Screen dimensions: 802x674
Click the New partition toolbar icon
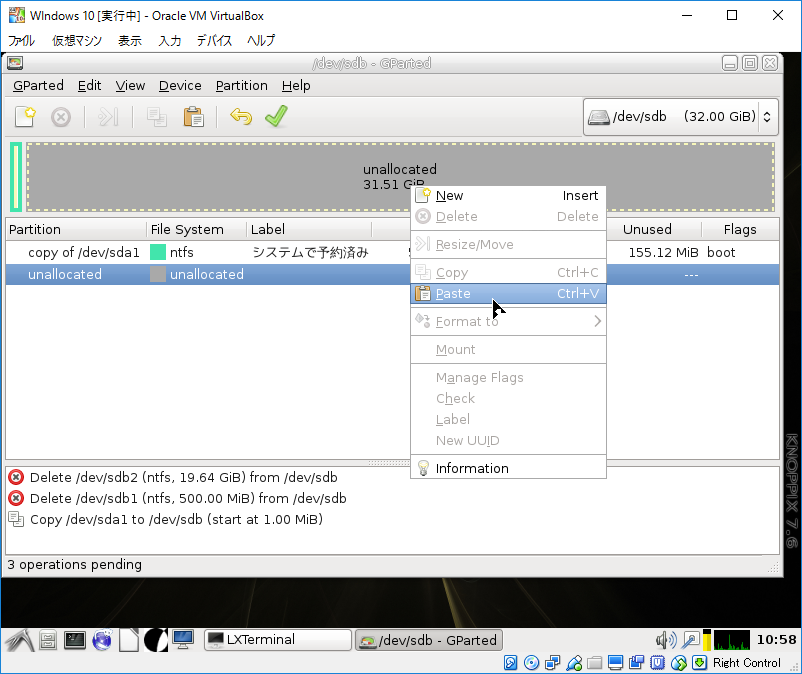click(25, 117)
